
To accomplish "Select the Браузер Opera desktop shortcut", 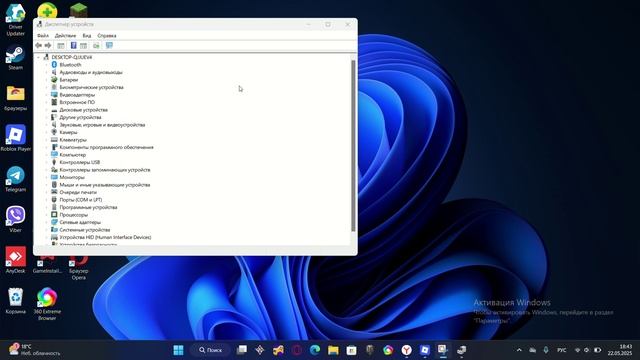I will click(x=78, y=267).
